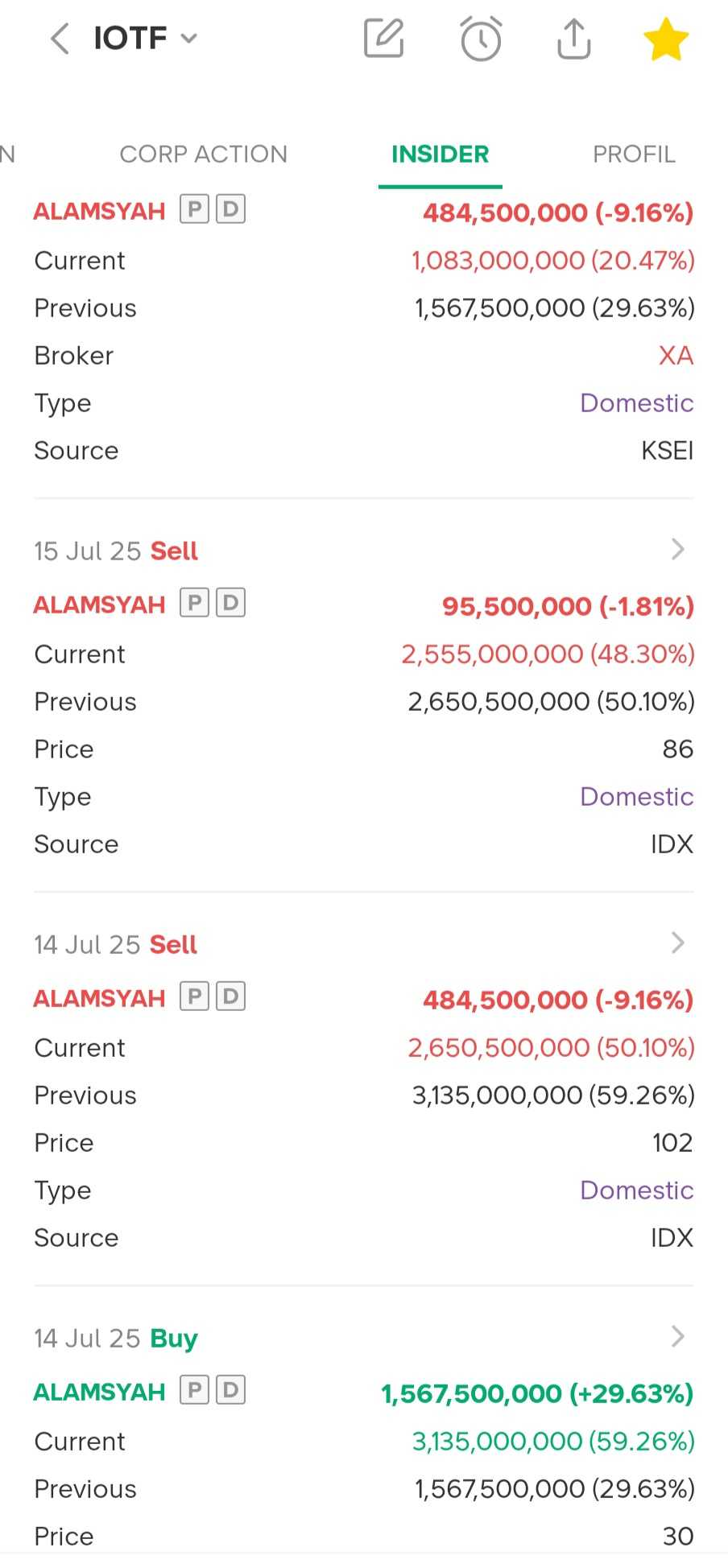
Task: Tap the D badge in 14 Jul Buy entry
Action: pyautogui.click(x=230, y=1390)
